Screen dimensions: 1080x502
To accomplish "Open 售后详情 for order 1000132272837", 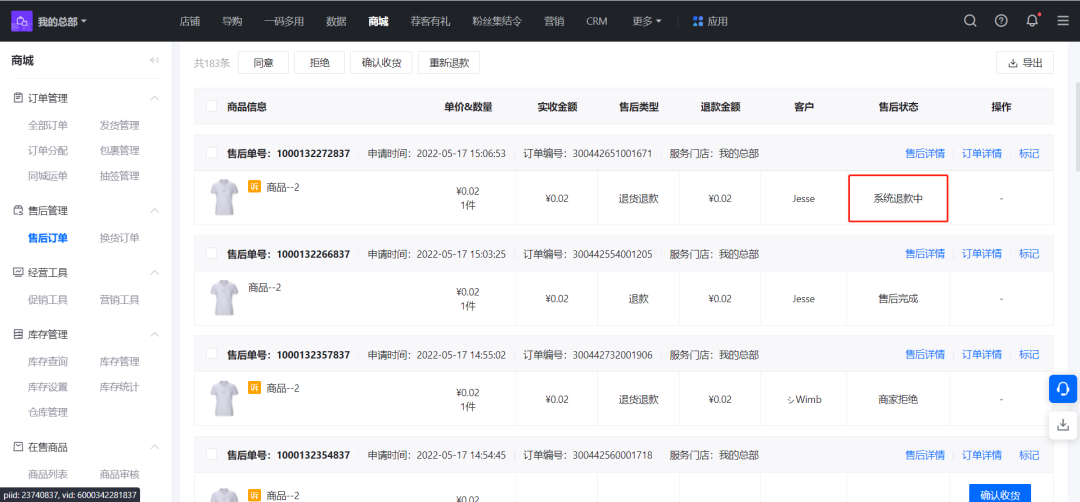I will click(924, 154).
